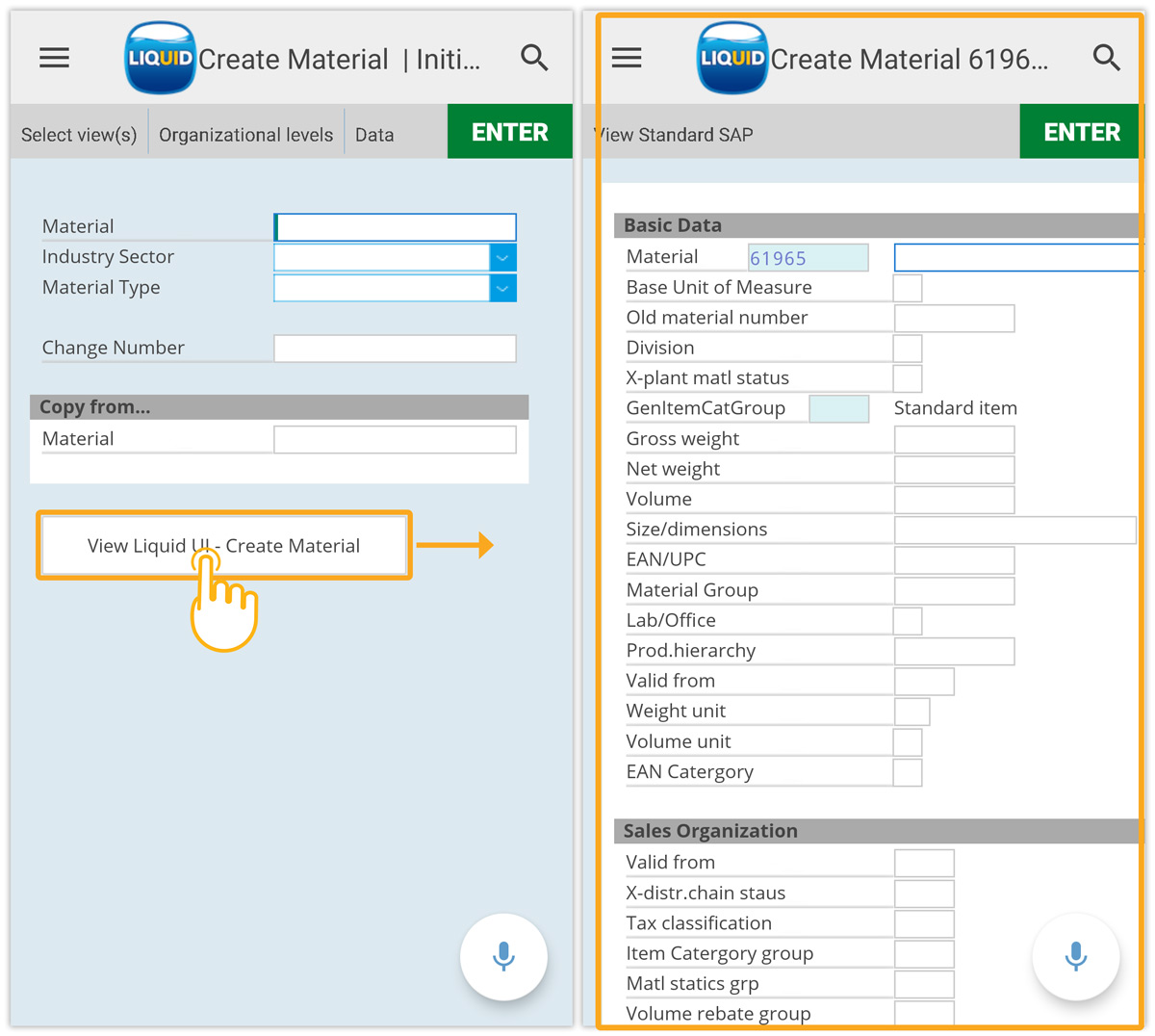Click Liquid UI logo on left screen
The image size is (1155, 1036).
click(161, 59)
